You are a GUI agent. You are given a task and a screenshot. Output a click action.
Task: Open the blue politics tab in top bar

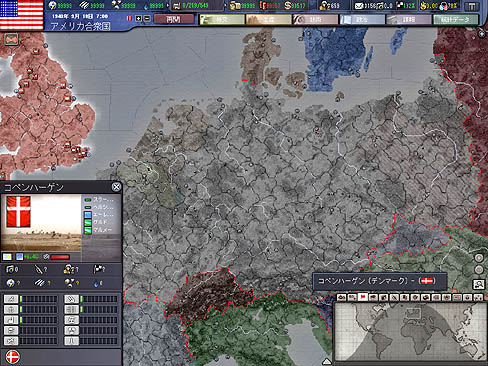[362, 20]
